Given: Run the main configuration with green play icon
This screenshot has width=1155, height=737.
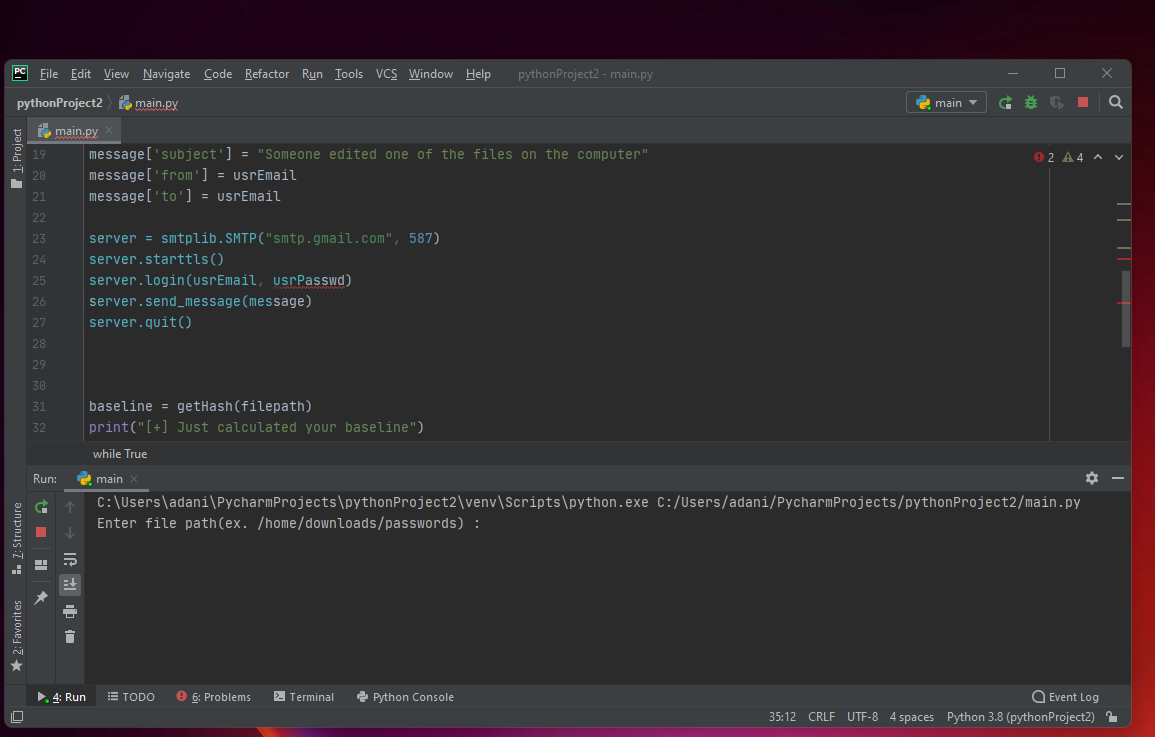Looking at the screenshot, I should [x=1004, y=101].
